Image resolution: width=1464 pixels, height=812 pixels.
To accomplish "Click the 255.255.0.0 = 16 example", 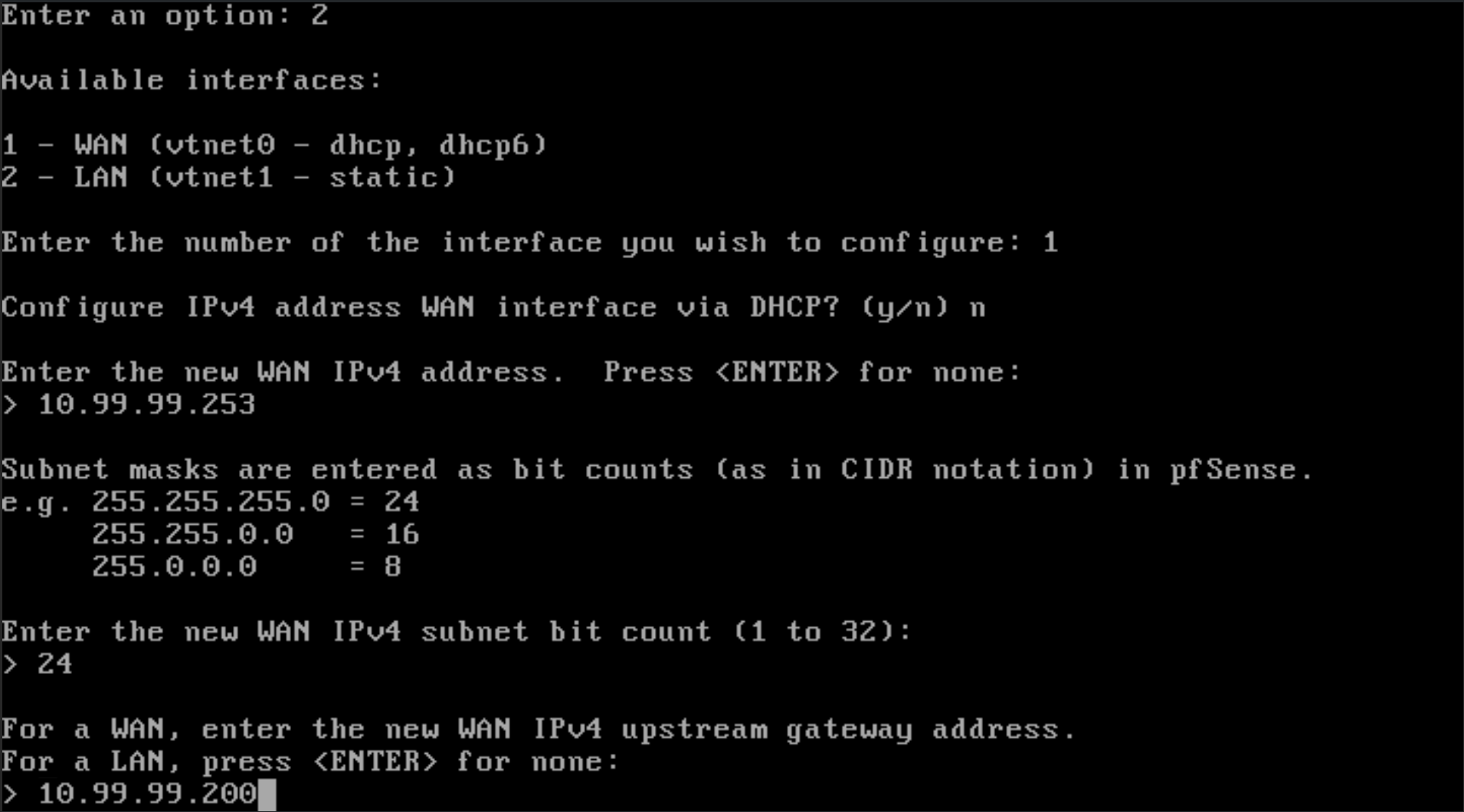I will pyautogui.click(x=255, y=534).
